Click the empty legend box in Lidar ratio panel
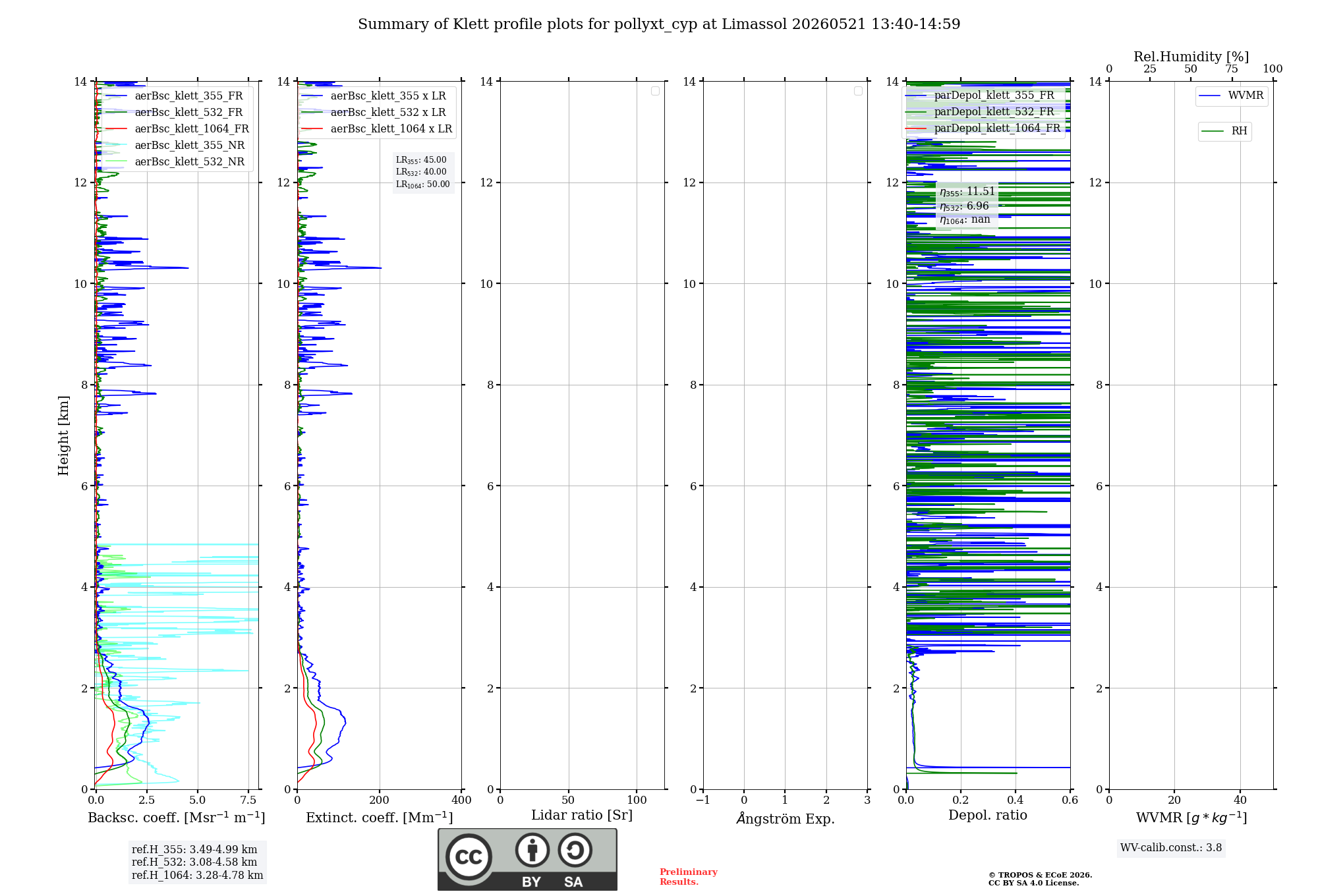1318x896 pixels. pos(655,91)
